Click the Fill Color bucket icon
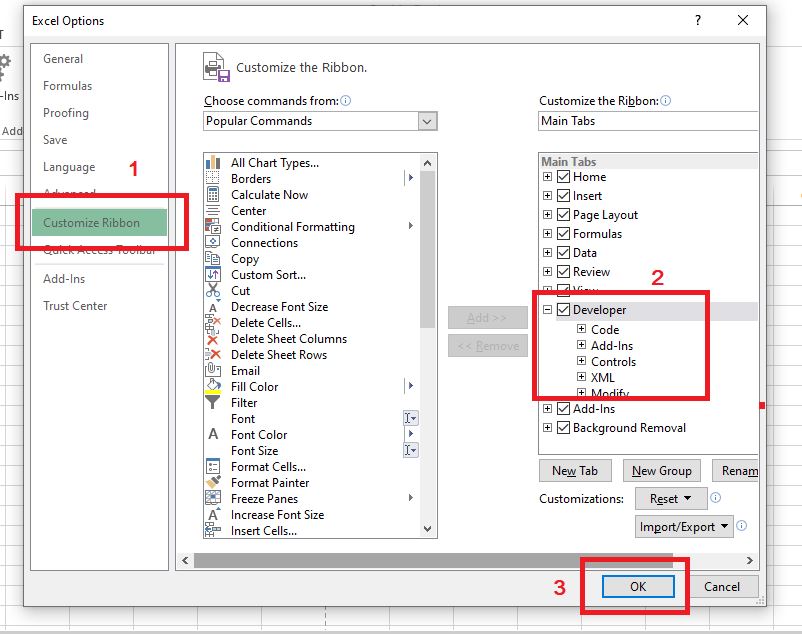The width and height of the screenshot is (802, 634). tap(213, 387)
